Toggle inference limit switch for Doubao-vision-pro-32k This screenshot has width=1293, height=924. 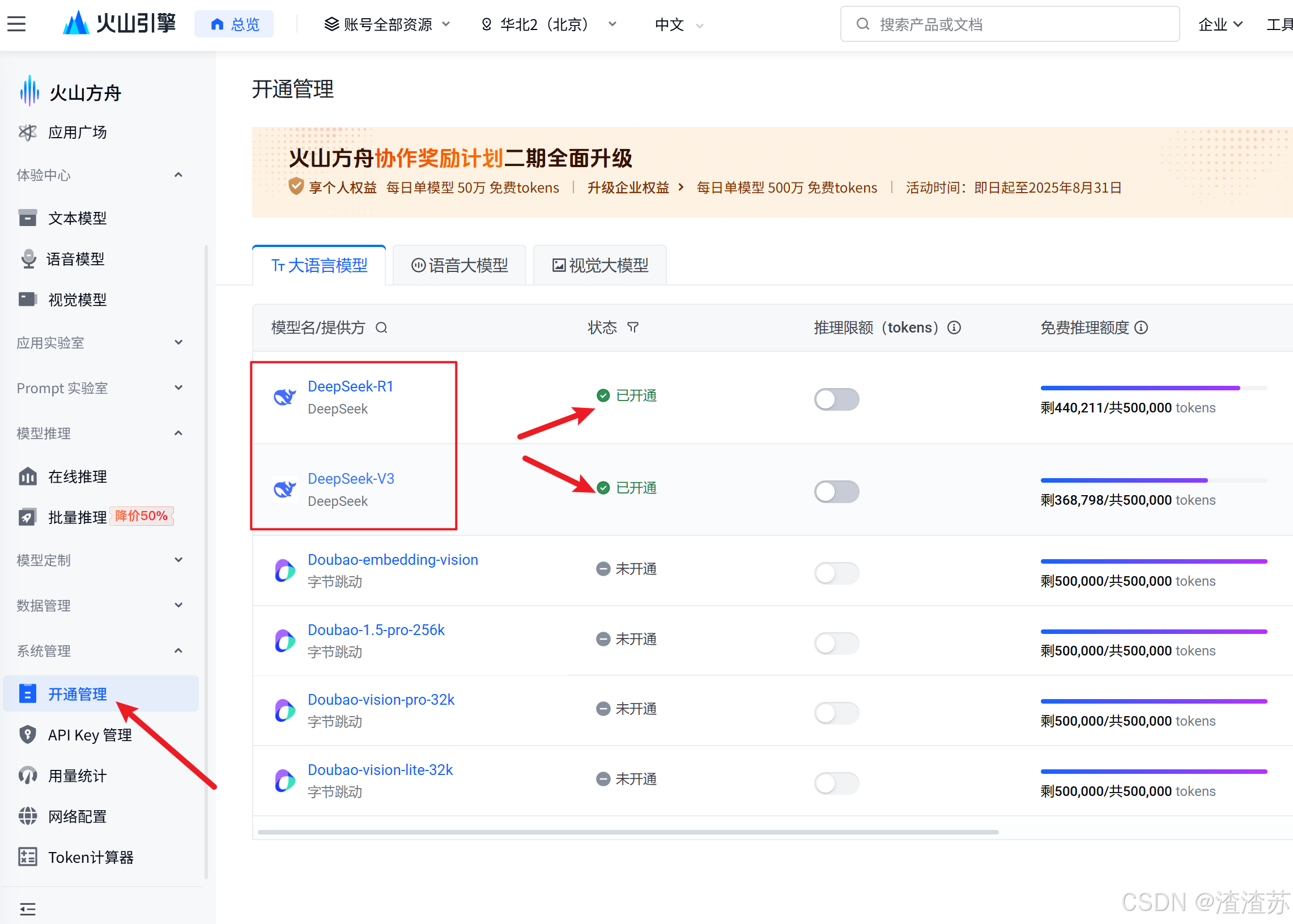(x=836, y=712)
